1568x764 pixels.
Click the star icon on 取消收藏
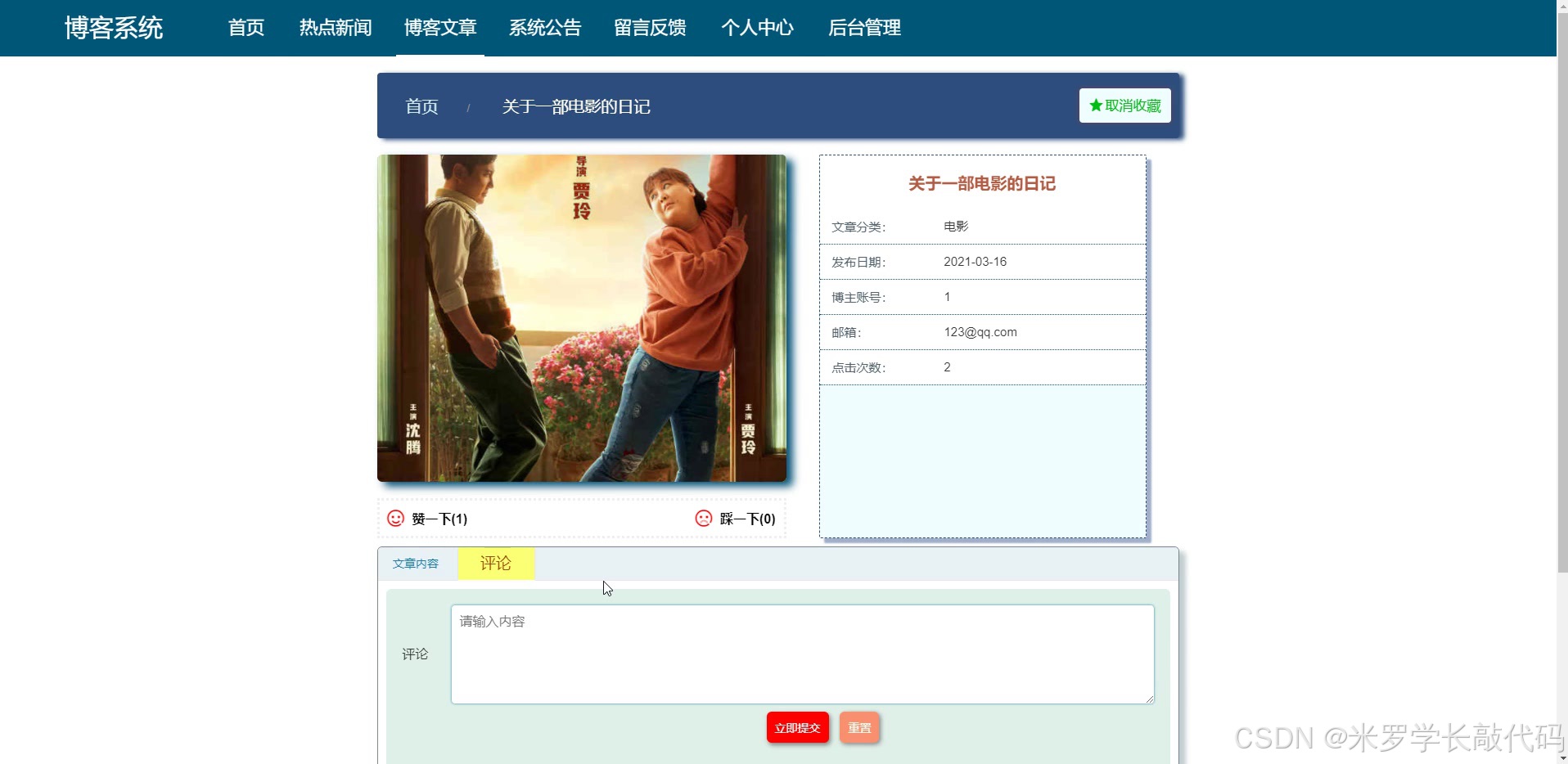[1096, 106]
